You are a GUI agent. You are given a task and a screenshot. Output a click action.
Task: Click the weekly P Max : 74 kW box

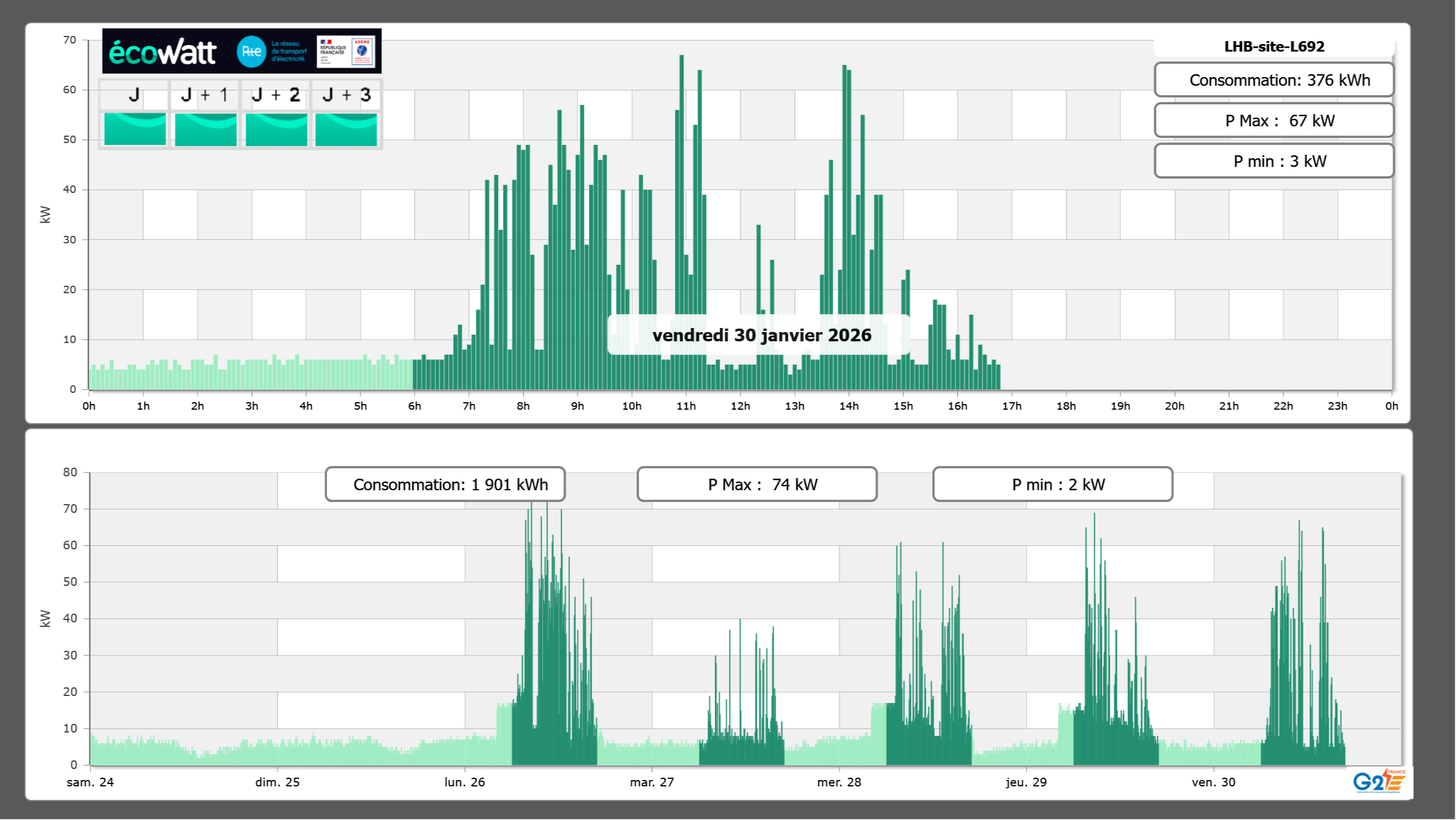[x=757, y=484]
